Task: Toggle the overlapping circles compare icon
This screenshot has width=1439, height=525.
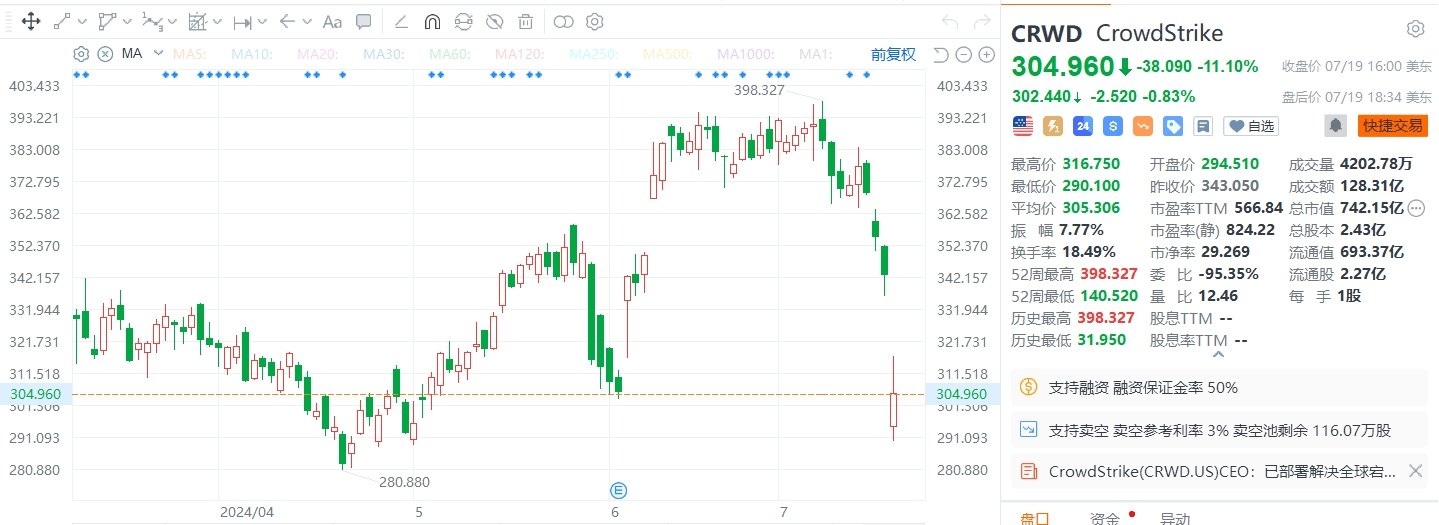Action: tap(563, 21)
